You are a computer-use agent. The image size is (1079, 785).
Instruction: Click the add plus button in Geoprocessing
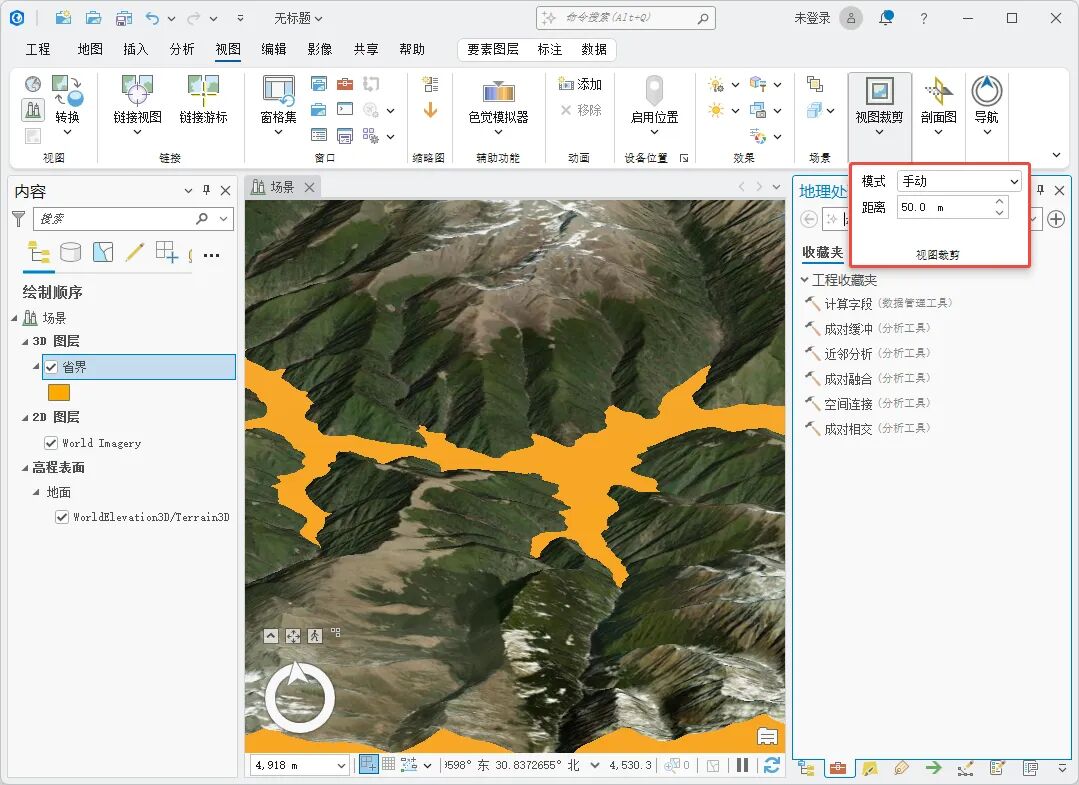click(1056, 219)
